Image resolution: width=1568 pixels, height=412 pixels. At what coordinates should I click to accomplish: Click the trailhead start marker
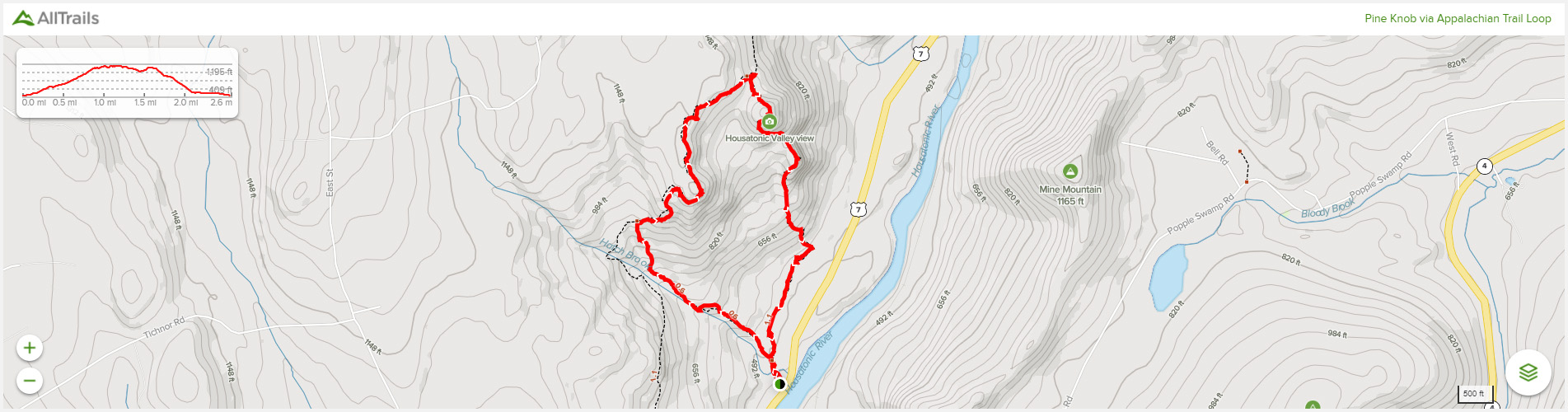(x=779, y=384)
